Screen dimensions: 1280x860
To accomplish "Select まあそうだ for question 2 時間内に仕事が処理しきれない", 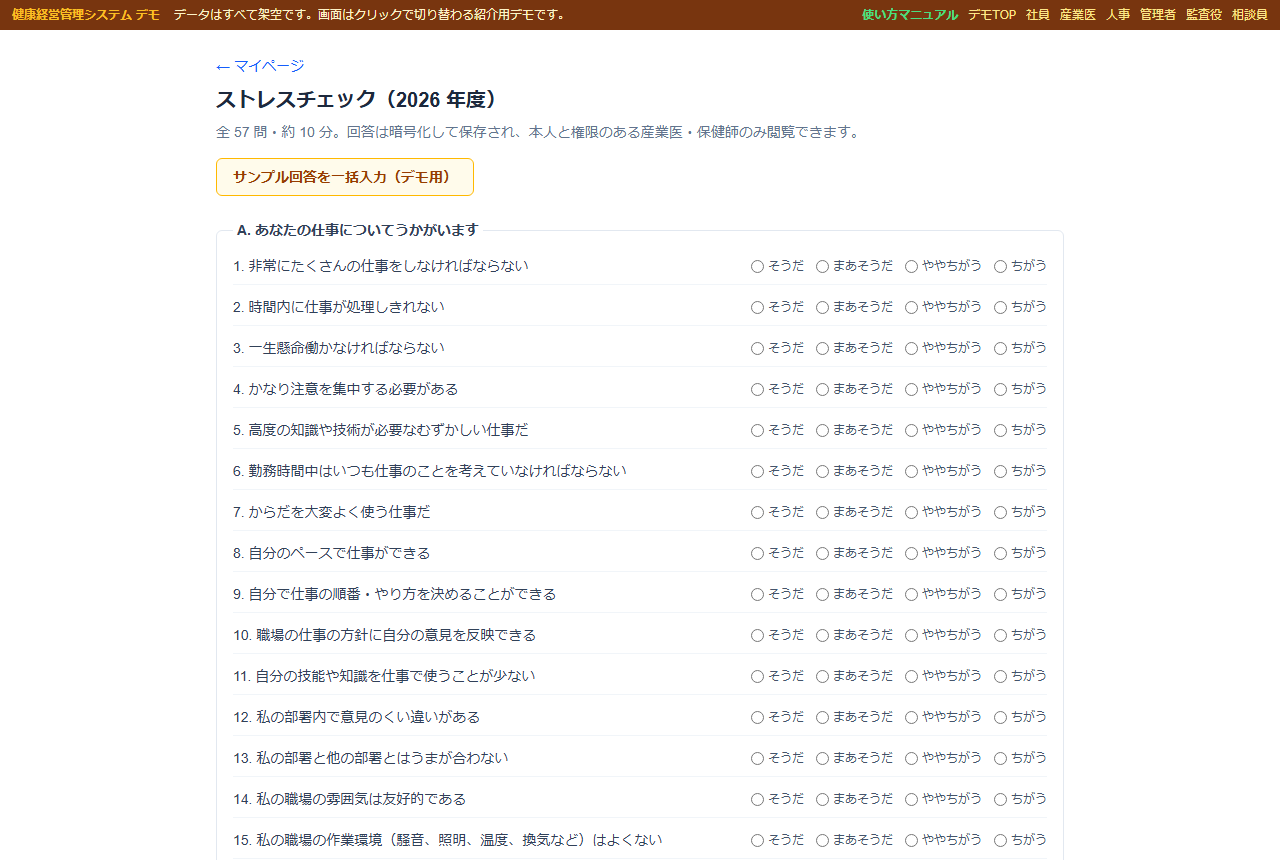I will coord(822,307).
